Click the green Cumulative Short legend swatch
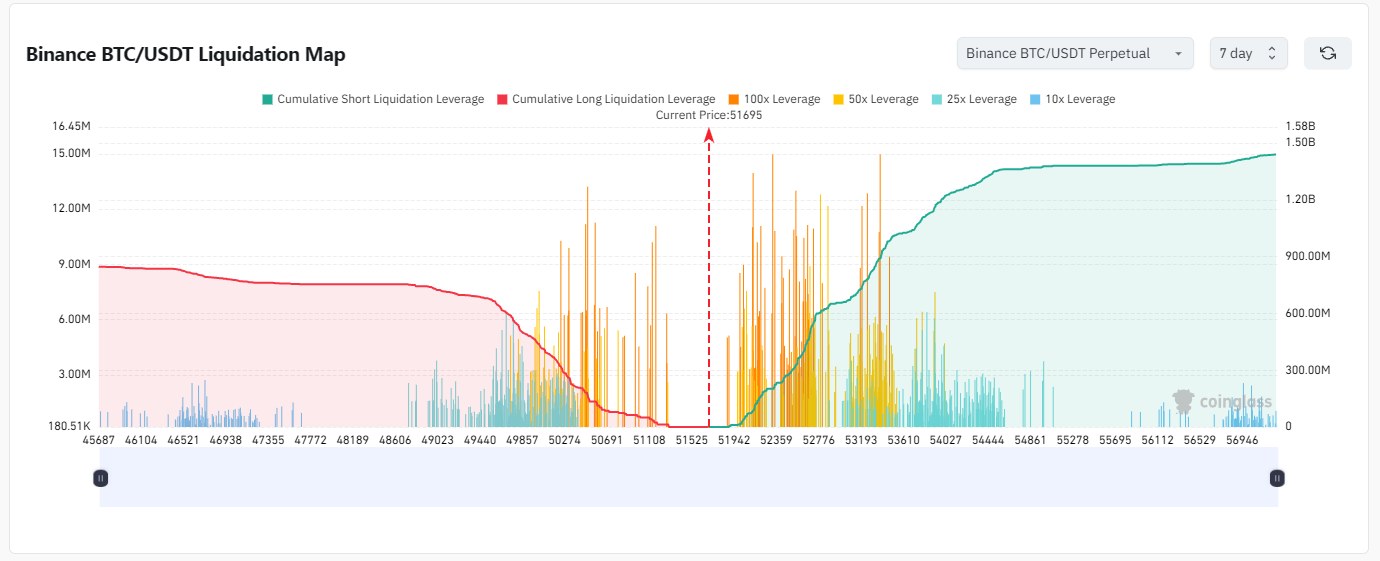 pyautogui.click(x=268, y=99)
